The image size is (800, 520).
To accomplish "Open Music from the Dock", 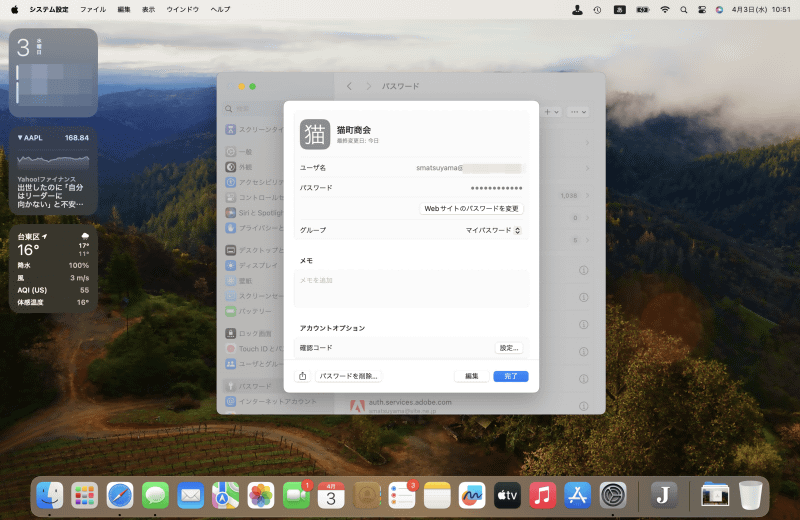I will [542, 496].
